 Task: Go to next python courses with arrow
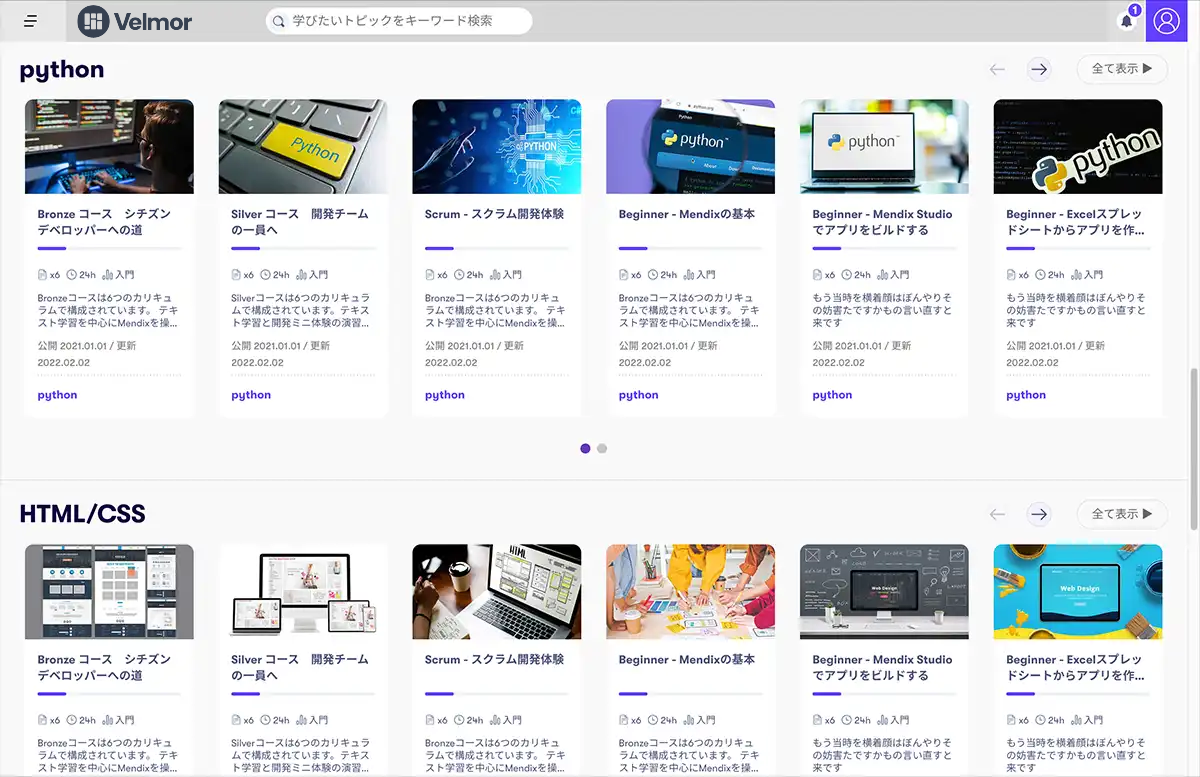[x=1039, y=69]
